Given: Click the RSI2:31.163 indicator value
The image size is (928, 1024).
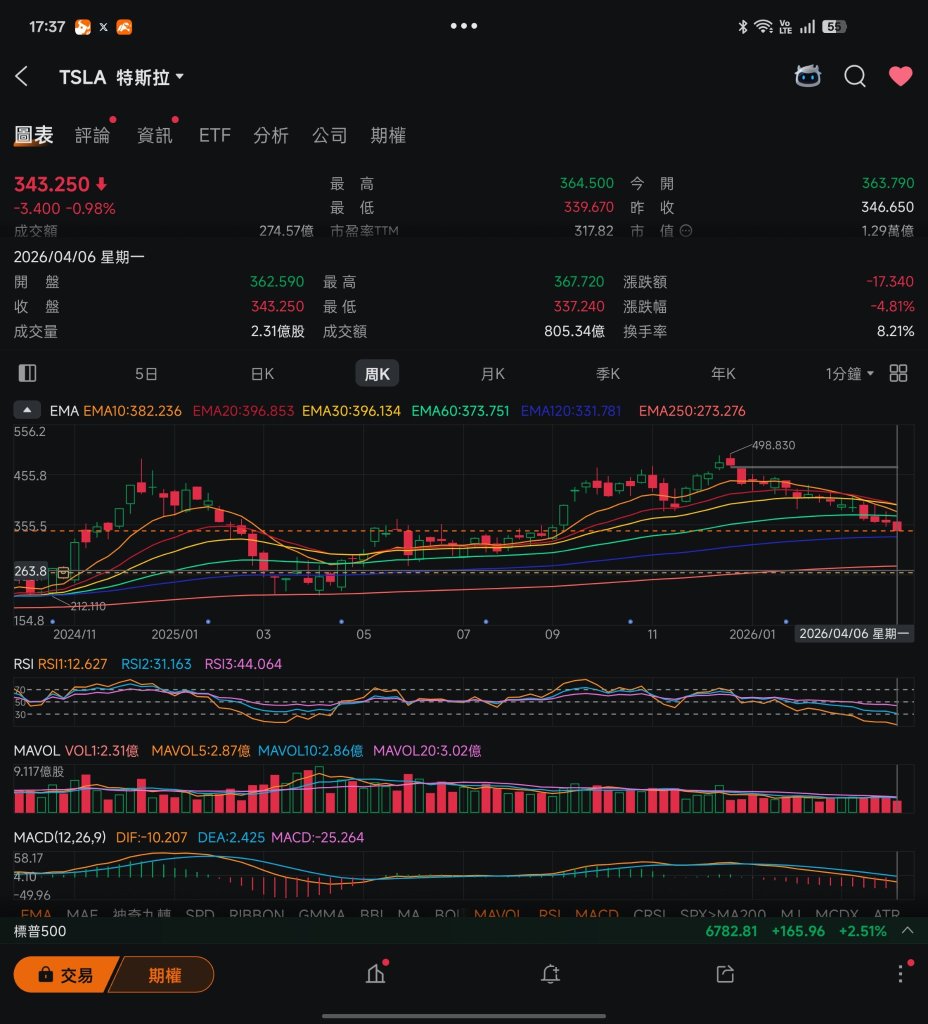Looking at the screenshot, I should pos(156,664).
